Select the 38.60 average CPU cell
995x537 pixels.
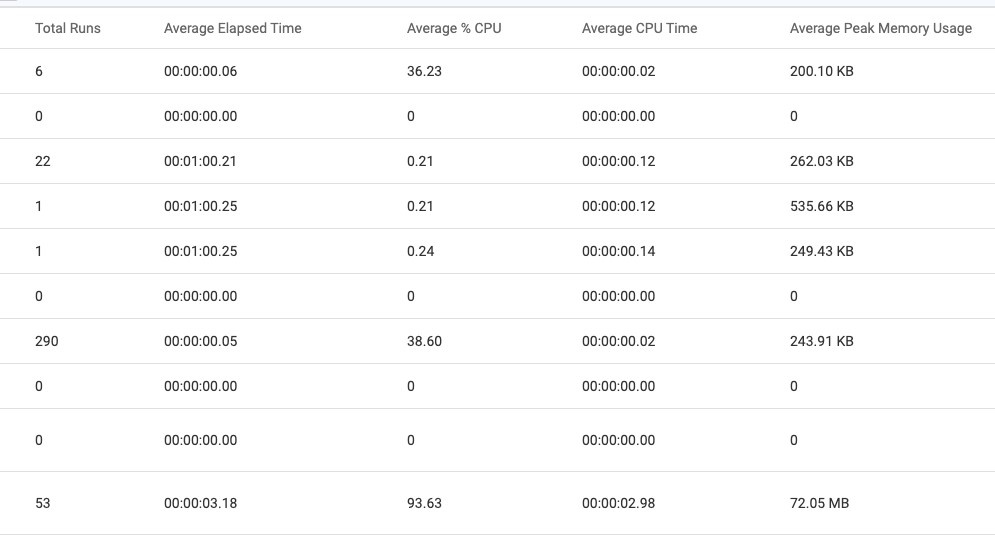(x=424, y=341)
